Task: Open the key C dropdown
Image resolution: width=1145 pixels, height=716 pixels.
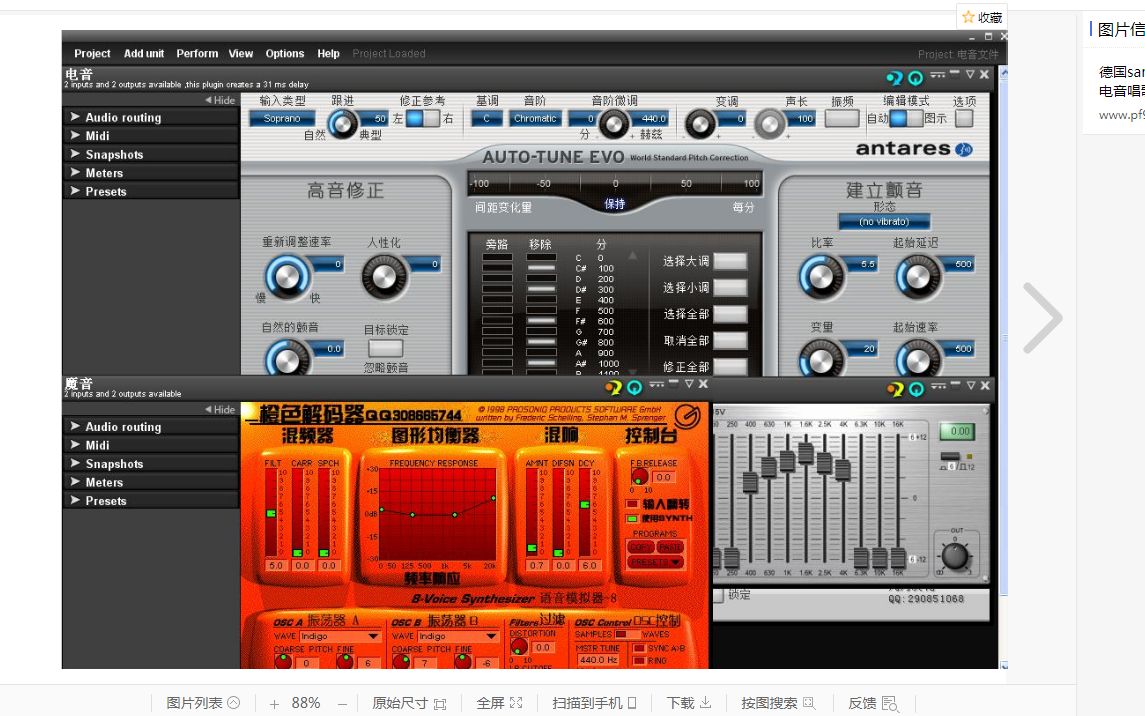Action: [x=486, y=118]
